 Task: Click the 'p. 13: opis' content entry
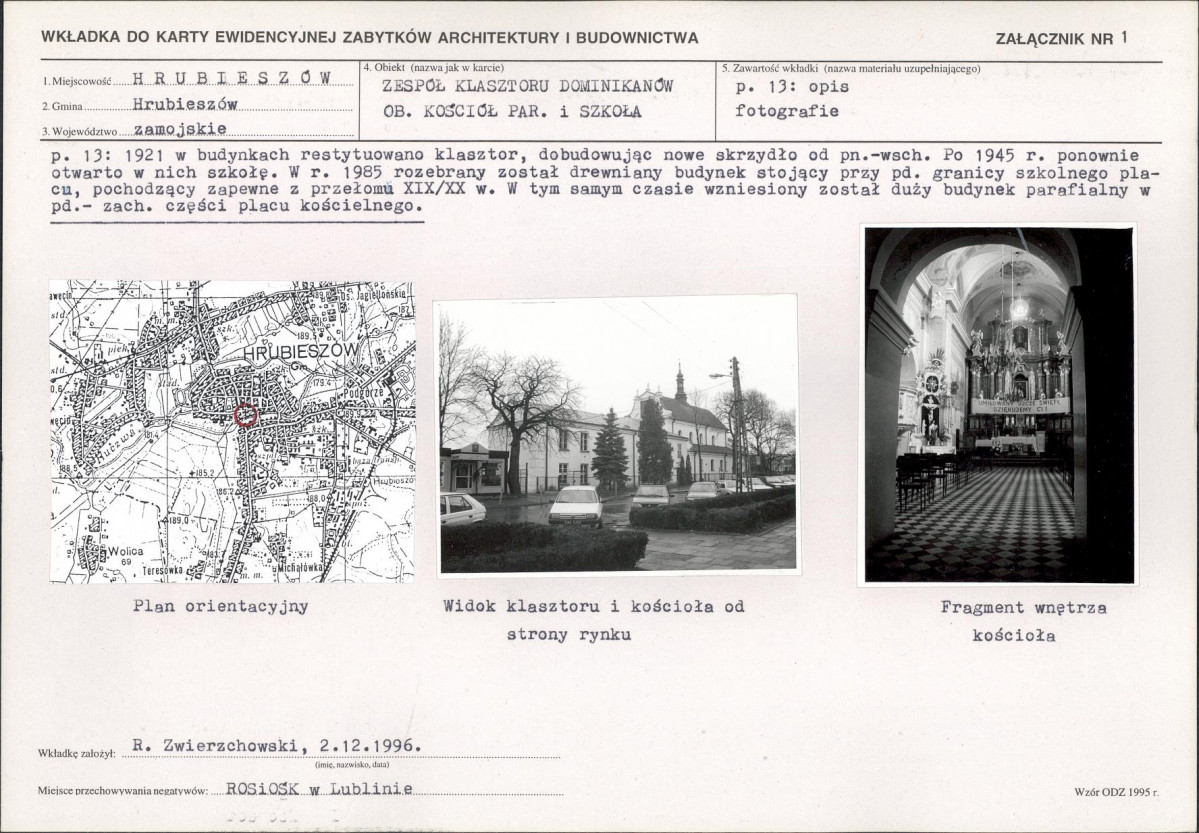792,86
